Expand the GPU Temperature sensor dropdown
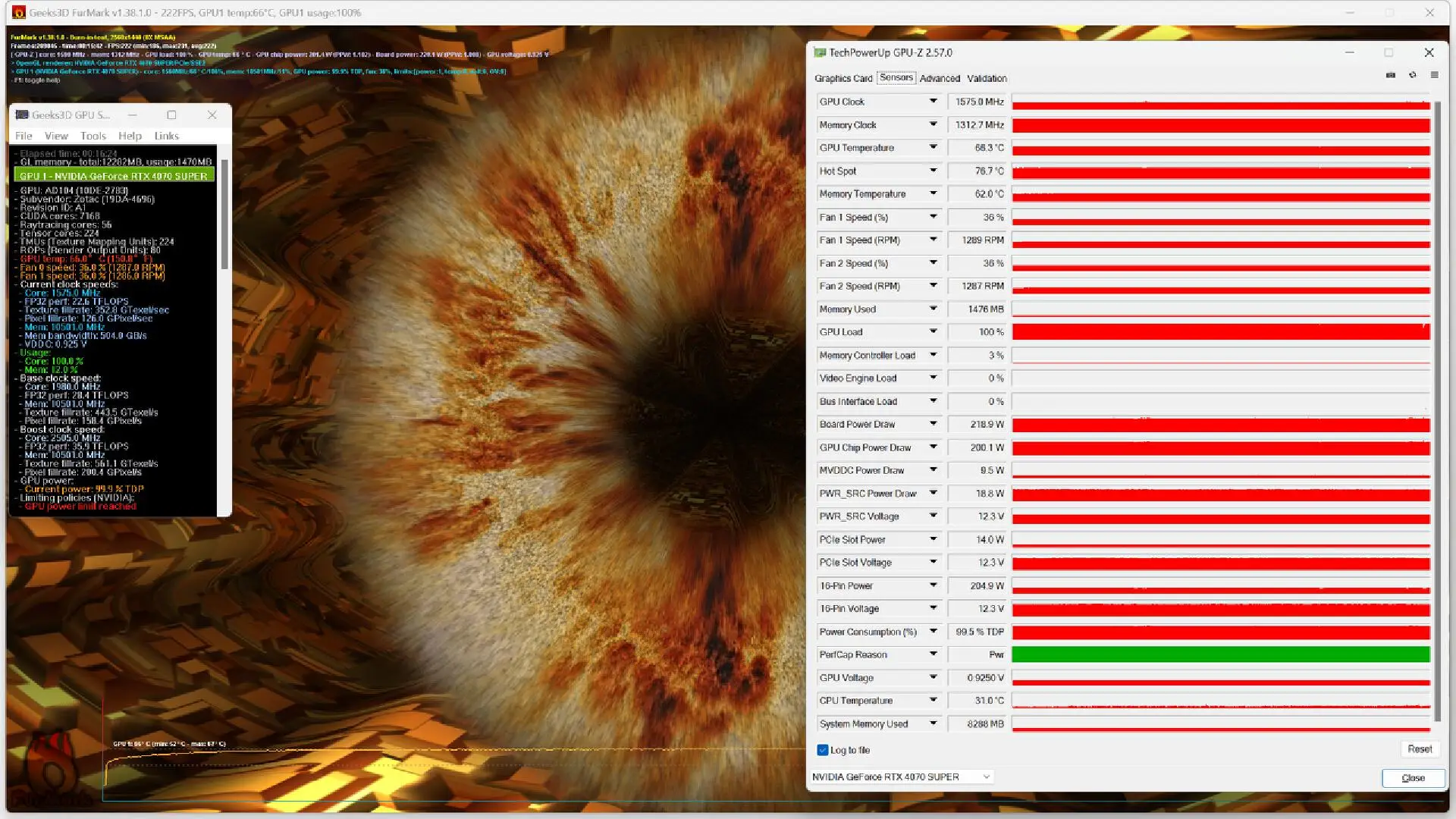1456x819 pixels. [931, 147]
